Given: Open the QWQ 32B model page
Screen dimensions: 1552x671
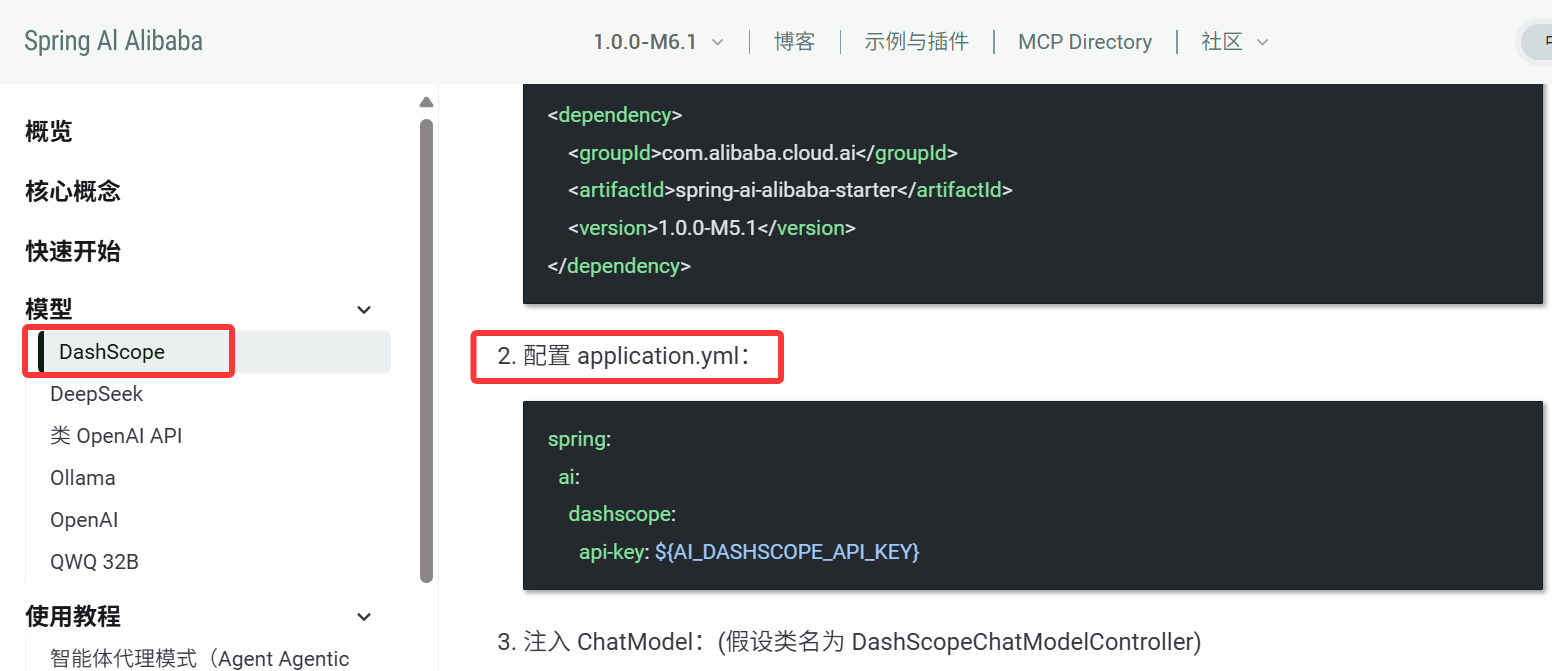Looking at the screenshot, I should (x=94, y=562).
